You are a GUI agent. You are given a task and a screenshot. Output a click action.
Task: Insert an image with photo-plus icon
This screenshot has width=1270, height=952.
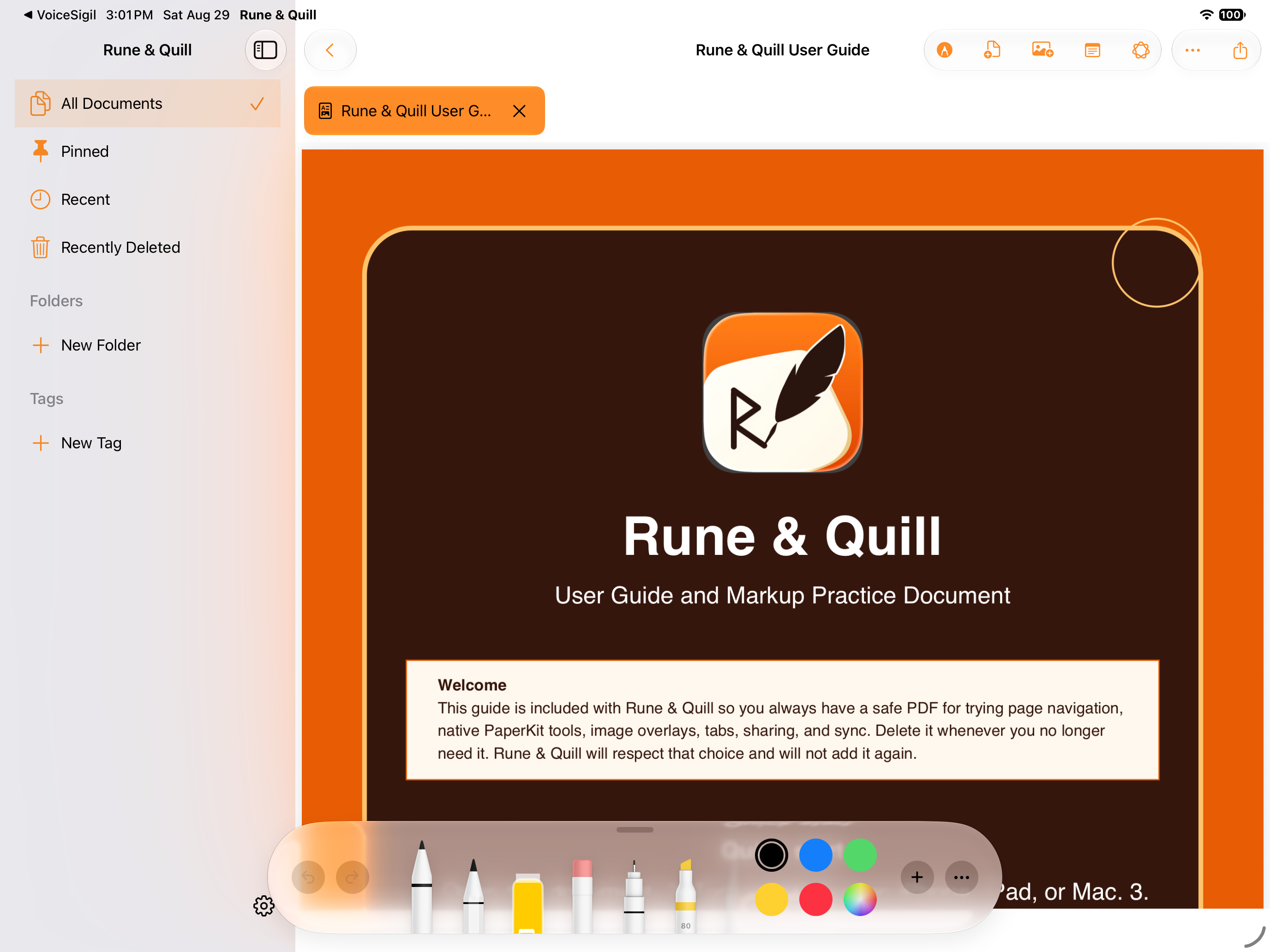click(1042, 50)
